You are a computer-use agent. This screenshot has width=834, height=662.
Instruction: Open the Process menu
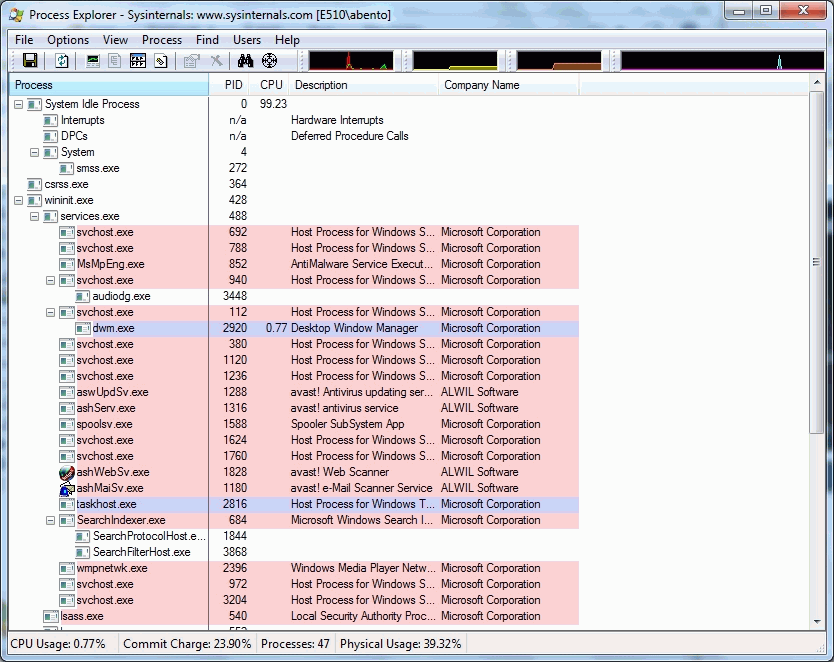point(161,39)
